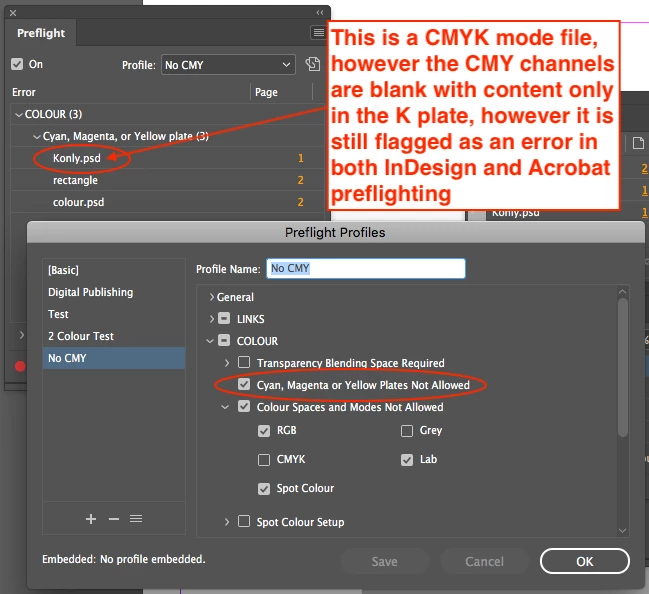Open the Profile dropdown showing No CMY
The image size is (649, 594).
tap(228, 65)
